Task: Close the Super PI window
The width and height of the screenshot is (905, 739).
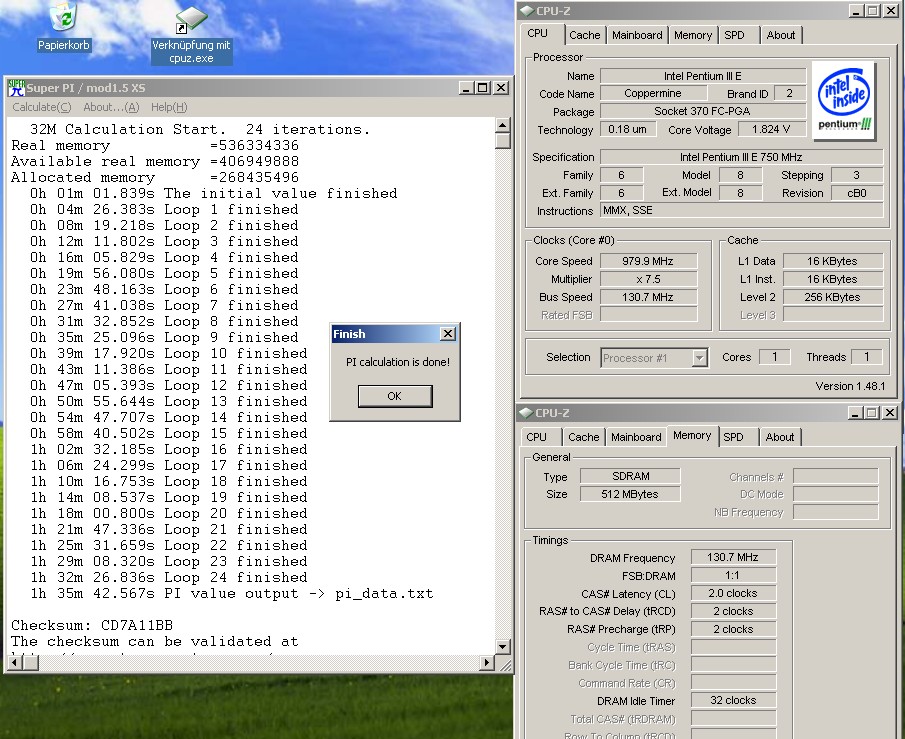Action: 501,88
